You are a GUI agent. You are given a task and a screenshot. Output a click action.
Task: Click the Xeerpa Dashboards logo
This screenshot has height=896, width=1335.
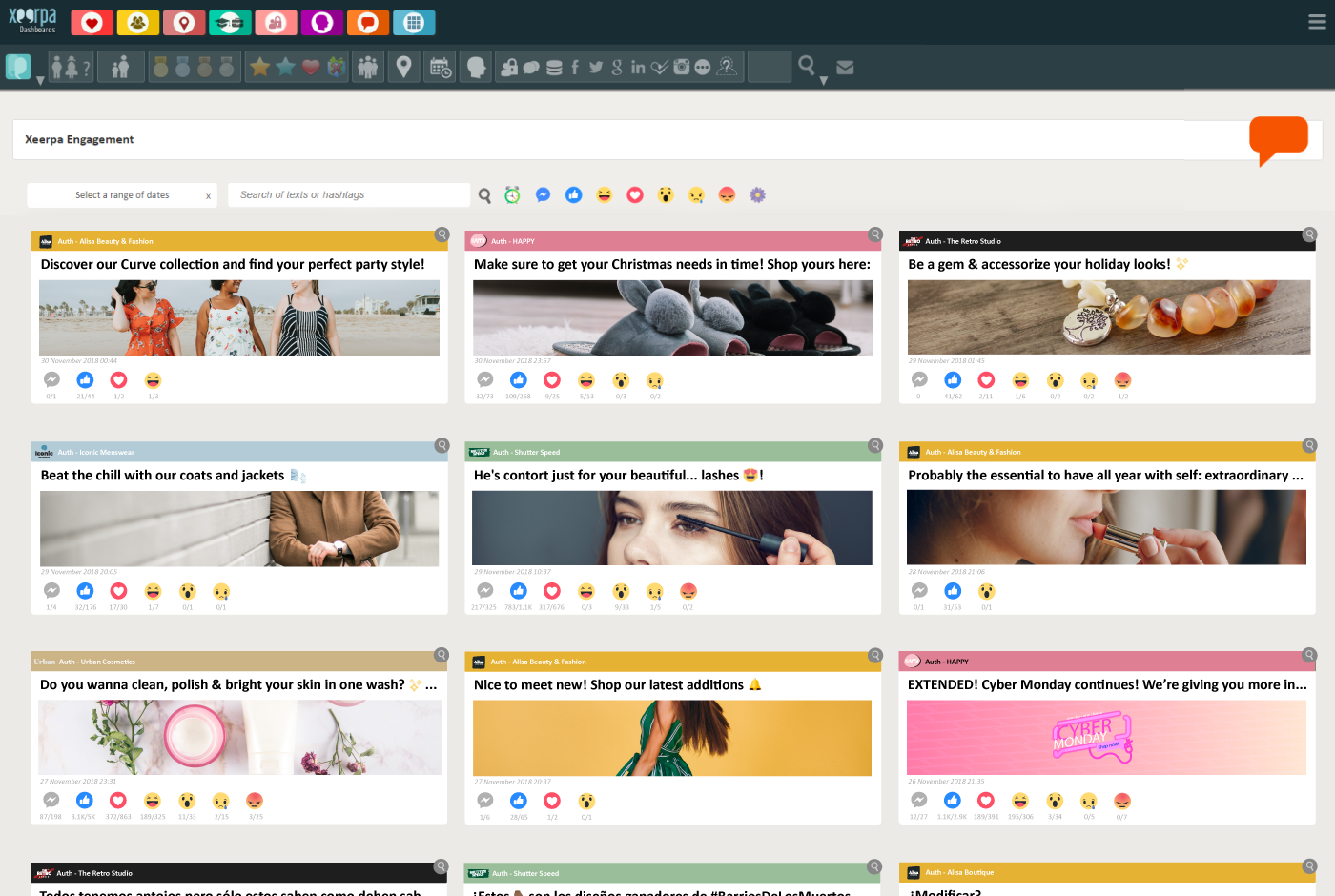coord(32,20)
